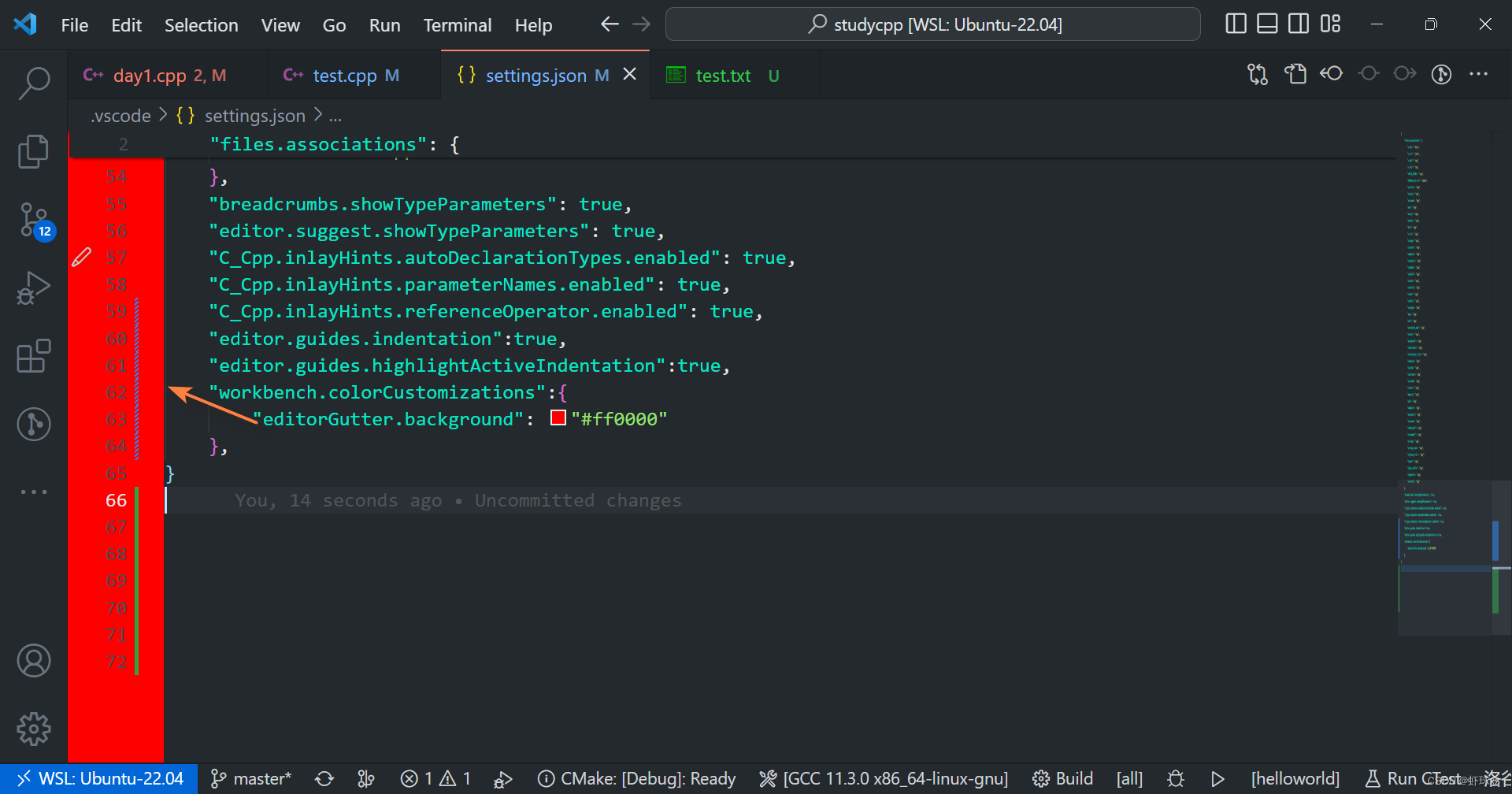Show additional views ellipsis in activity bar
The width and height of the screenshot is (1512, 794).
pos(34,492)
